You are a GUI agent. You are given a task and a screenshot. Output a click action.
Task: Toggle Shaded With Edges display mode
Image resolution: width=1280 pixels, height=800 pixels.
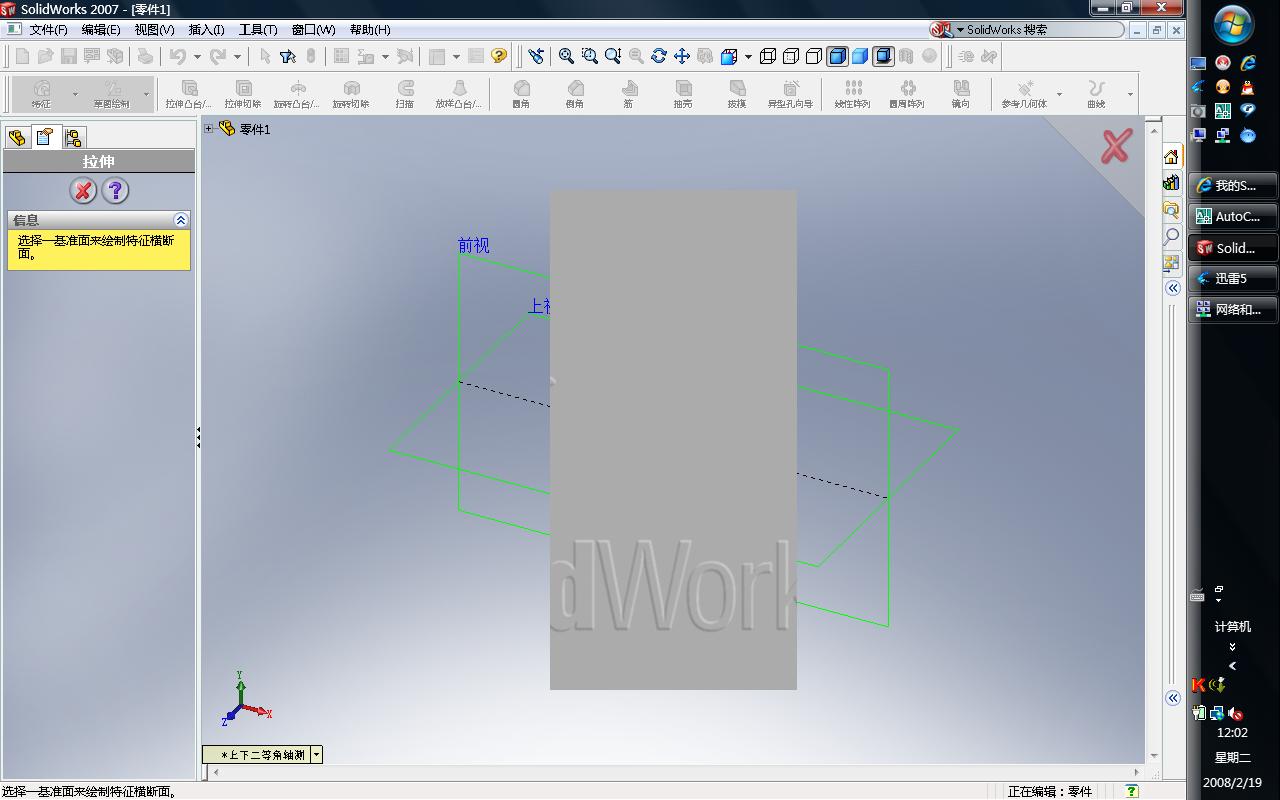click(837, 56)
